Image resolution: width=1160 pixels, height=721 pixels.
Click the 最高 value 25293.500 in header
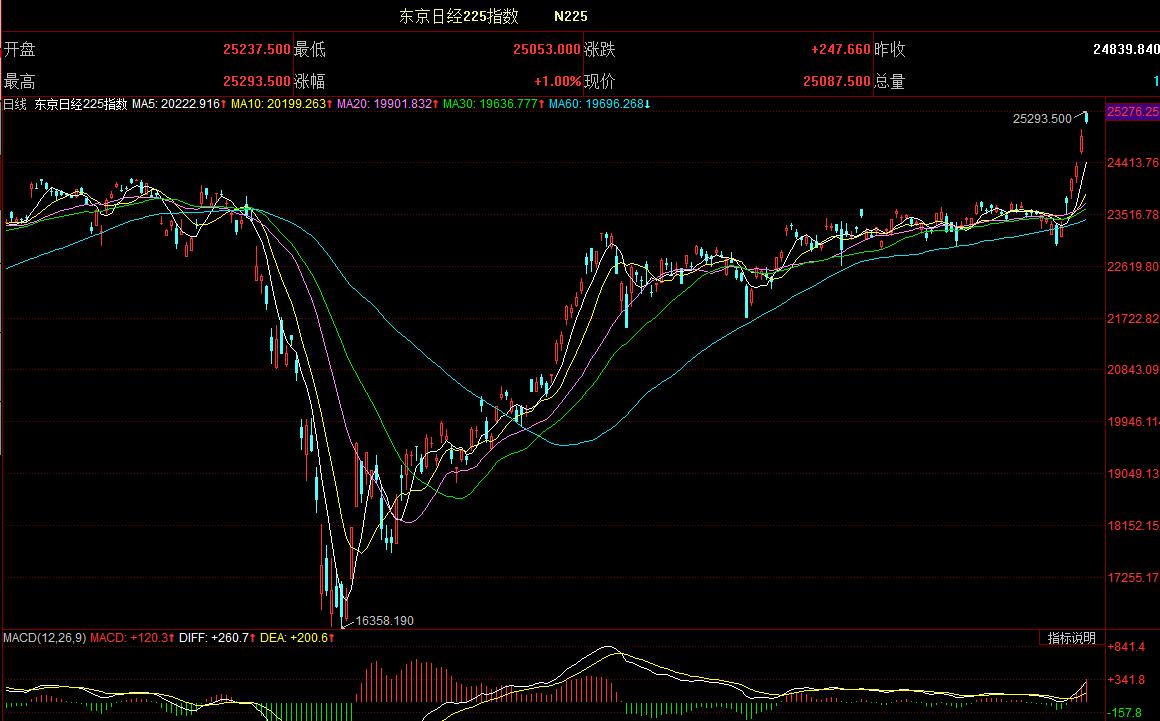[257, 81]
